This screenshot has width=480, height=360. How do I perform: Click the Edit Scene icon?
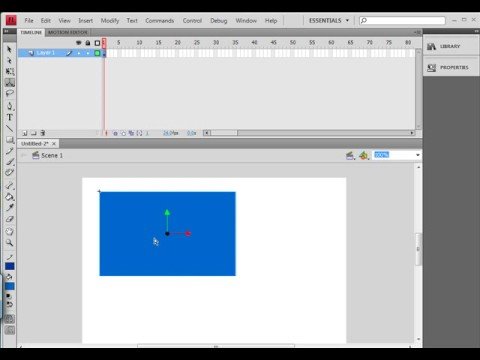click(x=350, y=155)
